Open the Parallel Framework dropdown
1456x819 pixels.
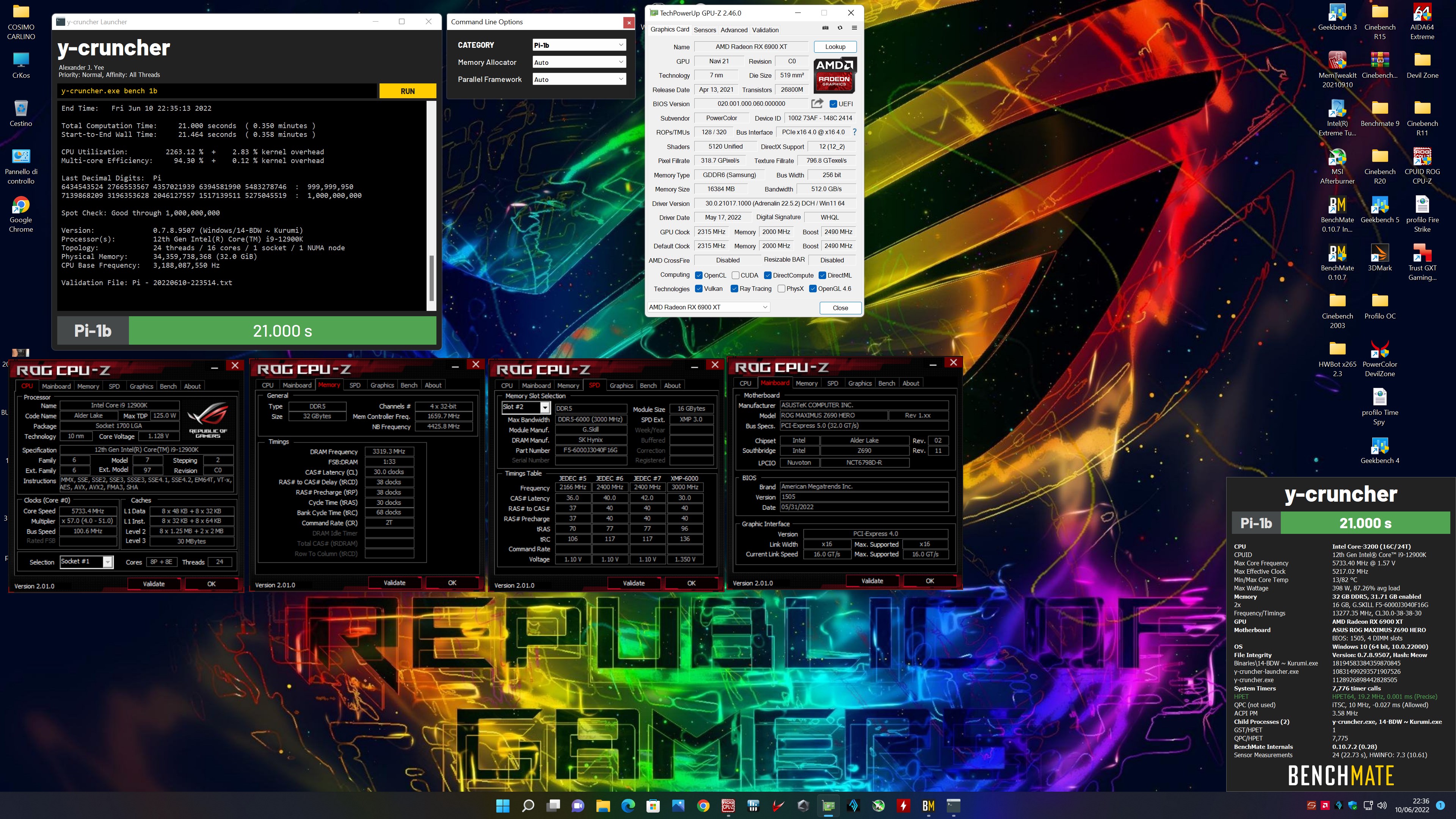pos(579,80)
